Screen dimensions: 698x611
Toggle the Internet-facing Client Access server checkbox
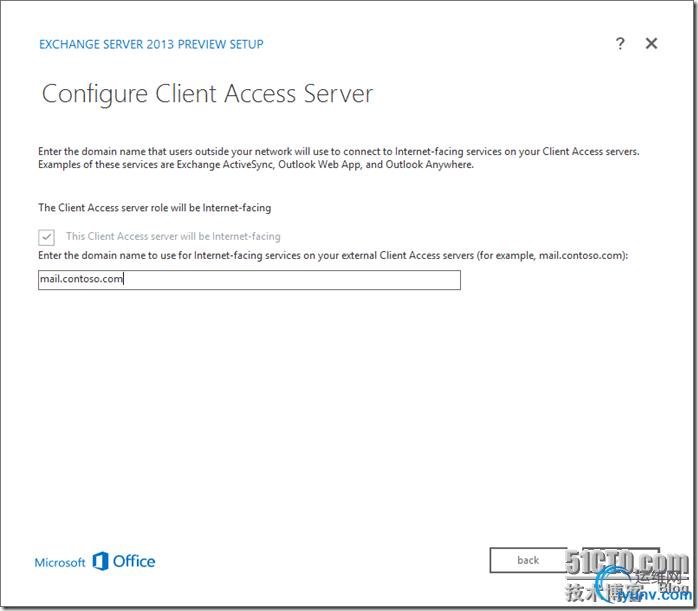[x=46, y=237]
